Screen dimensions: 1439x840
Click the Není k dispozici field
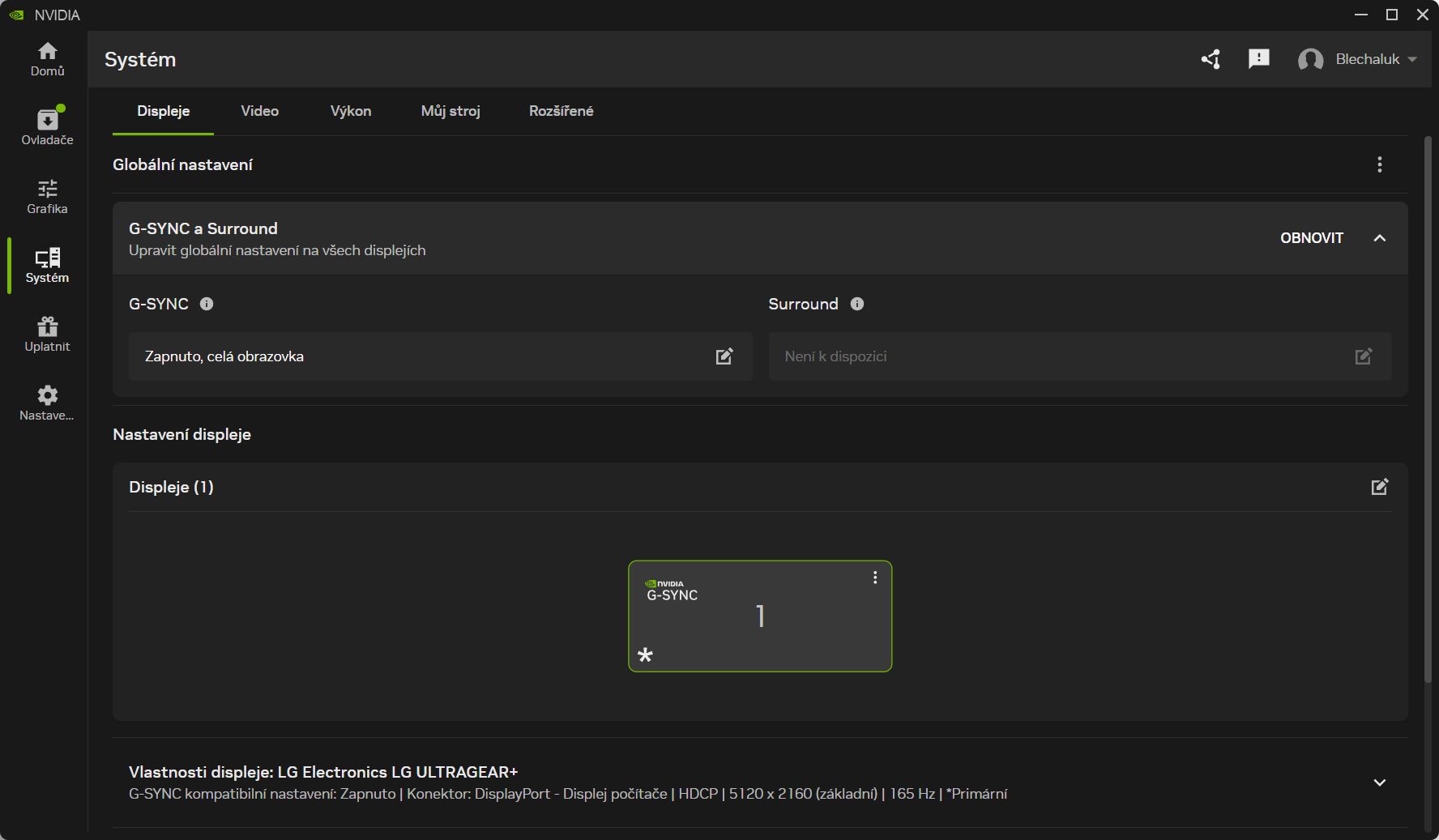coord(1079,356)
